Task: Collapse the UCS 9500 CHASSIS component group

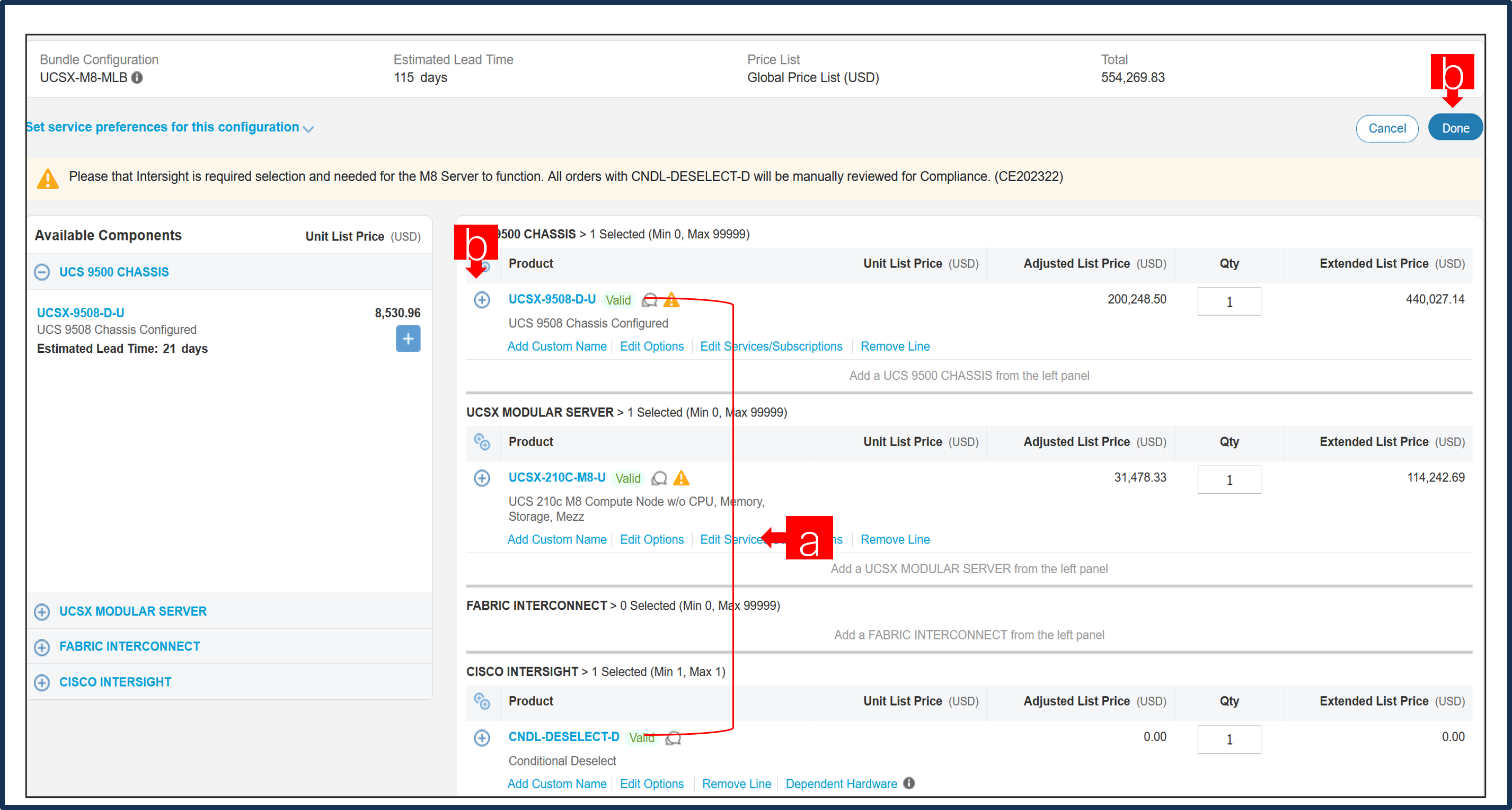Action: coord(42,272)
